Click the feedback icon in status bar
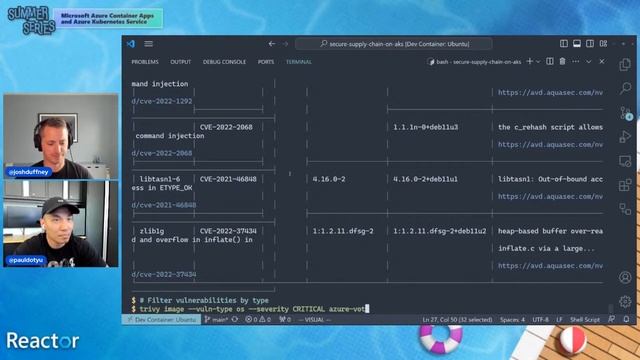 tap(611, 320)
